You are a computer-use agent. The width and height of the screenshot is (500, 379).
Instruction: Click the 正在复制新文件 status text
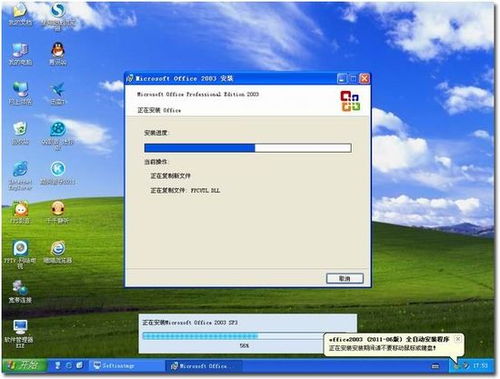tap(170, 176)
